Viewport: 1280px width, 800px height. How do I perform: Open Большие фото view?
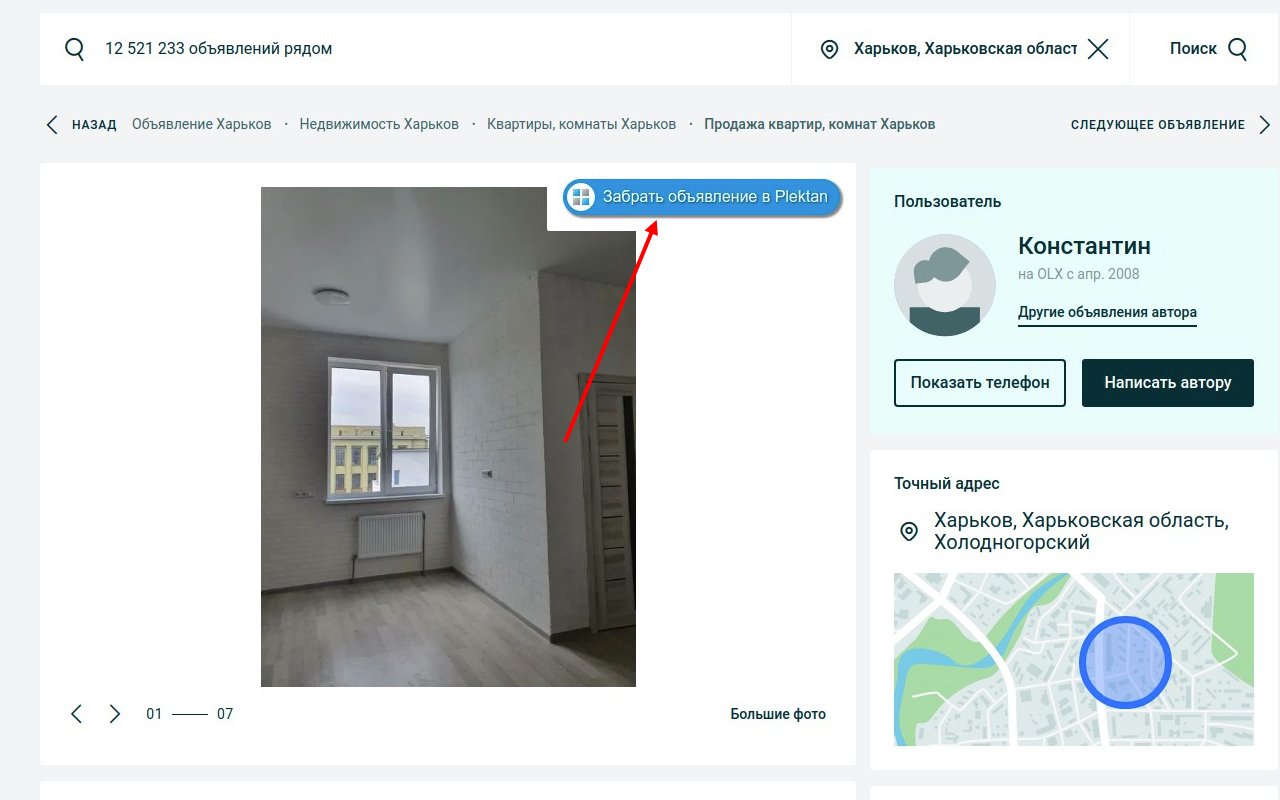click(x=778, y=713)
